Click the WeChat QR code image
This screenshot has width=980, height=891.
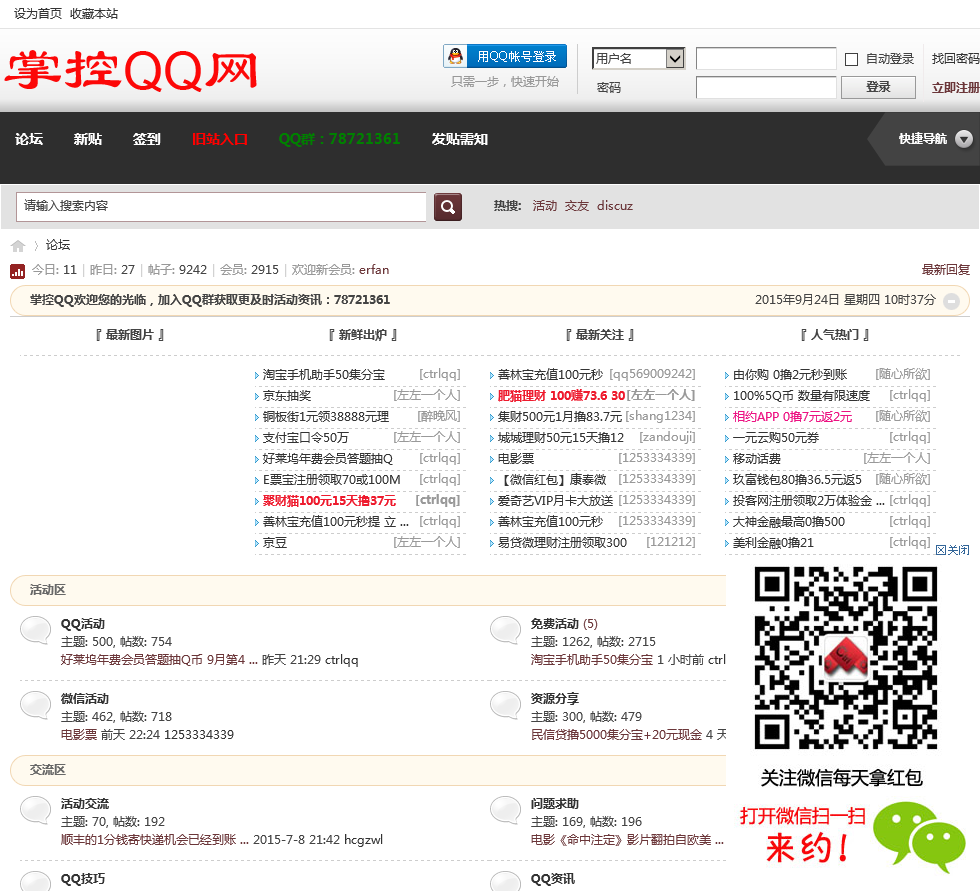click(x=846, y=657)
